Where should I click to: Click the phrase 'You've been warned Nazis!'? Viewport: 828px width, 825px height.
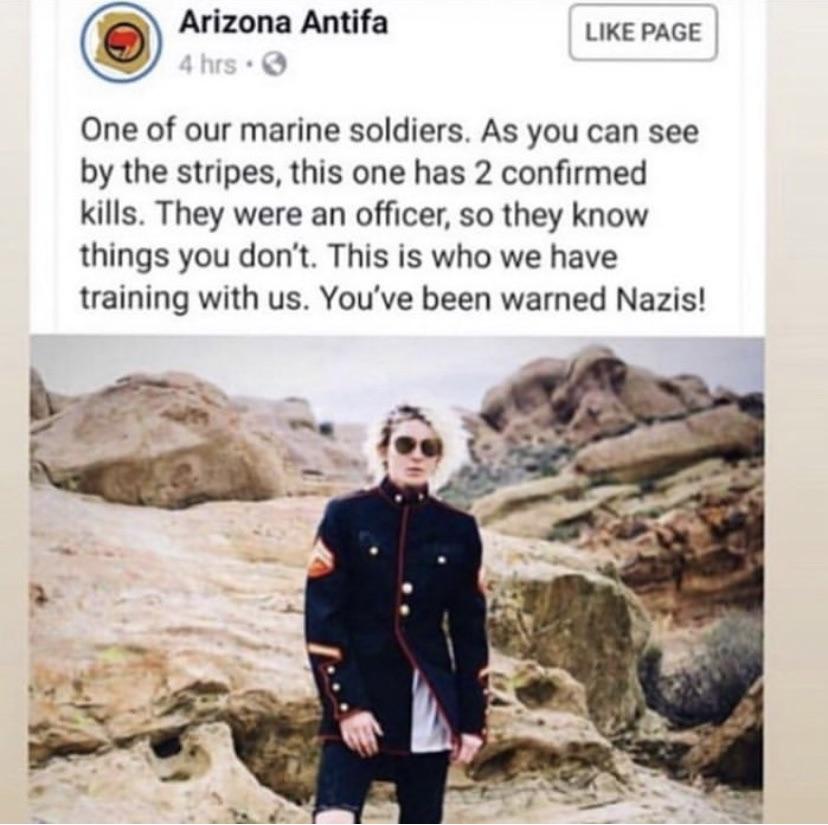[512, 300]
